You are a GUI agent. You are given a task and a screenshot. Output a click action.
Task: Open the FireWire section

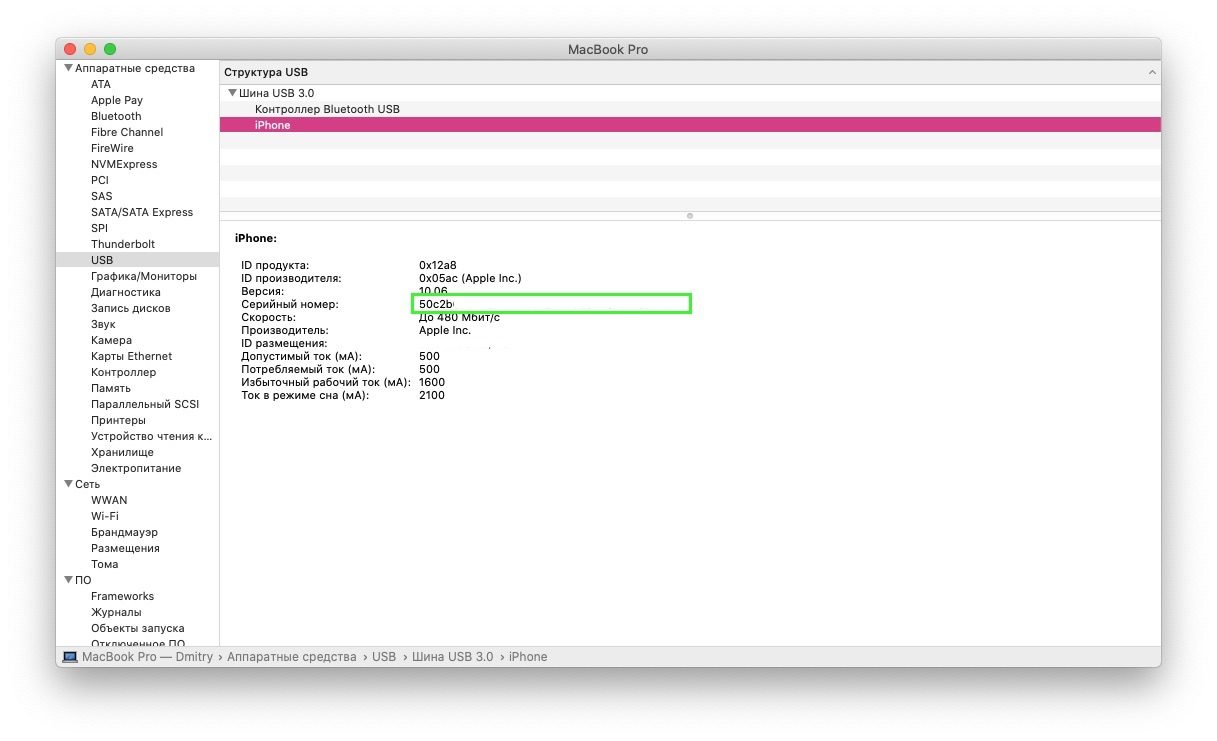(112, 148)
